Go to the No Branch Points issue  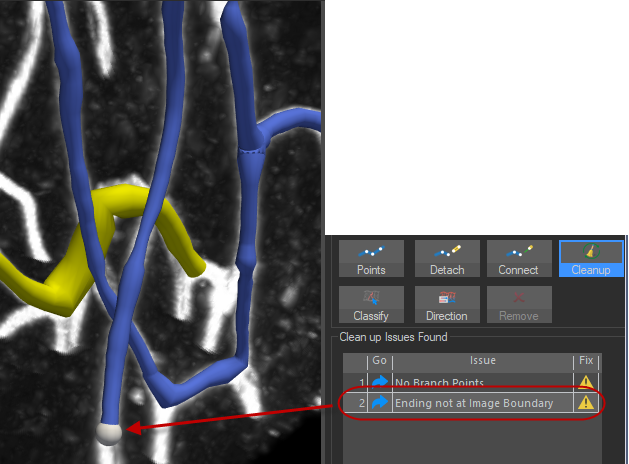(x=380, y=382)
